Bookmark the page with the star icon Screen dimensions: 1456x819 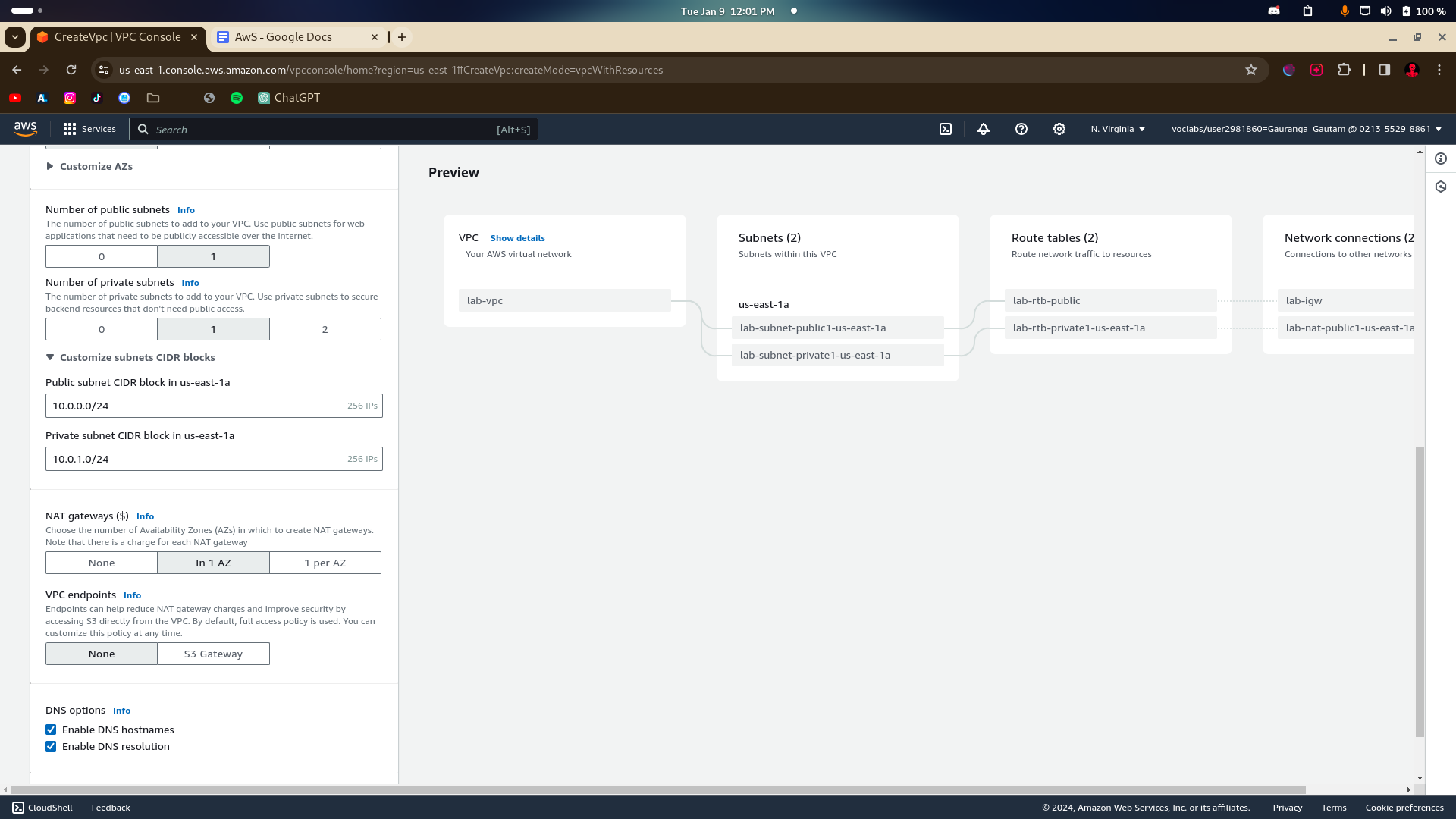click(x=1251, y=70)
